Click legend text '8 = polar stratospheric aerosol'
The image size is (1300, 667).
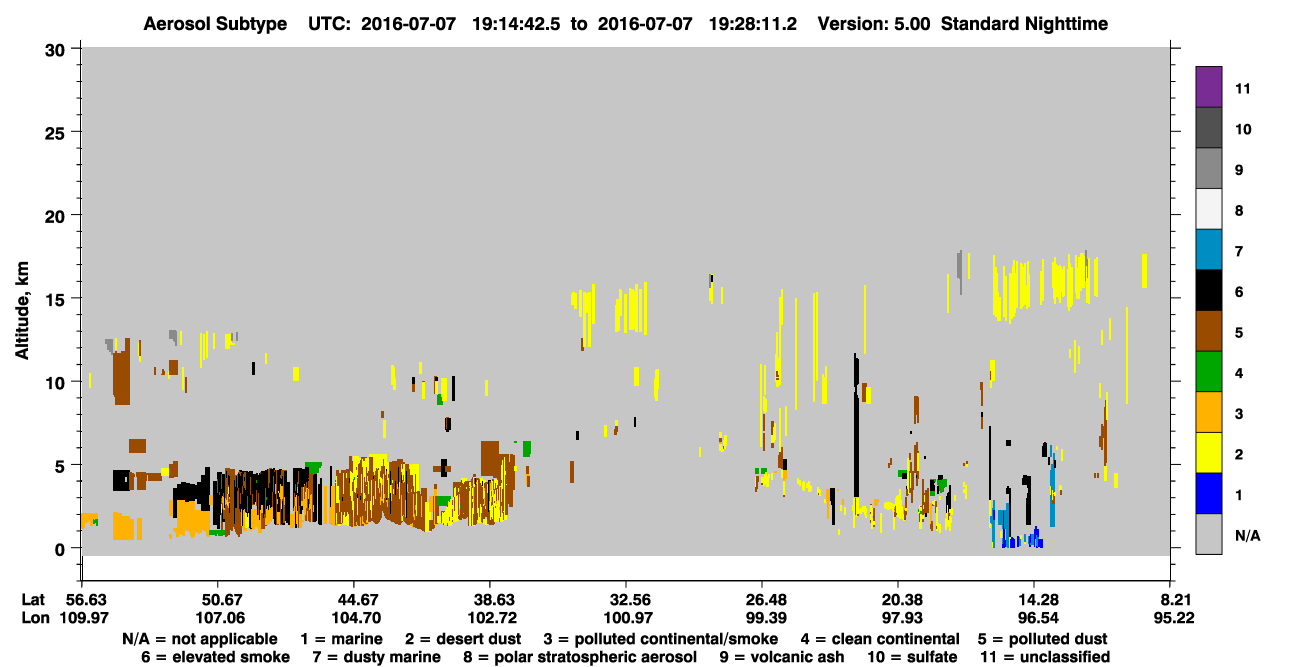click(580, 657)
